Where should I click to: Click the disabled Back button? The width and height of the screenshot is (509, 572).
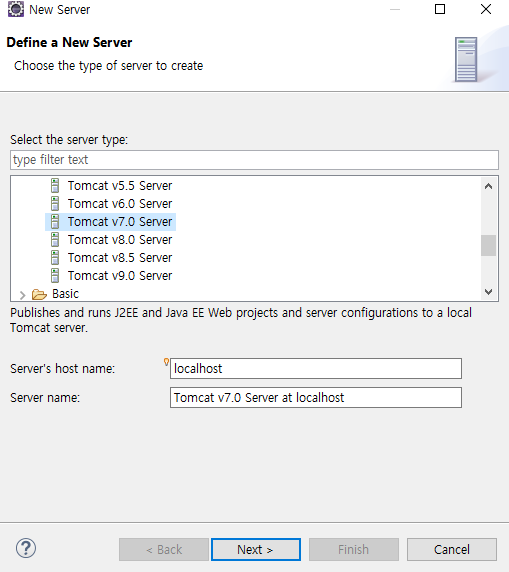pos(164,549)
